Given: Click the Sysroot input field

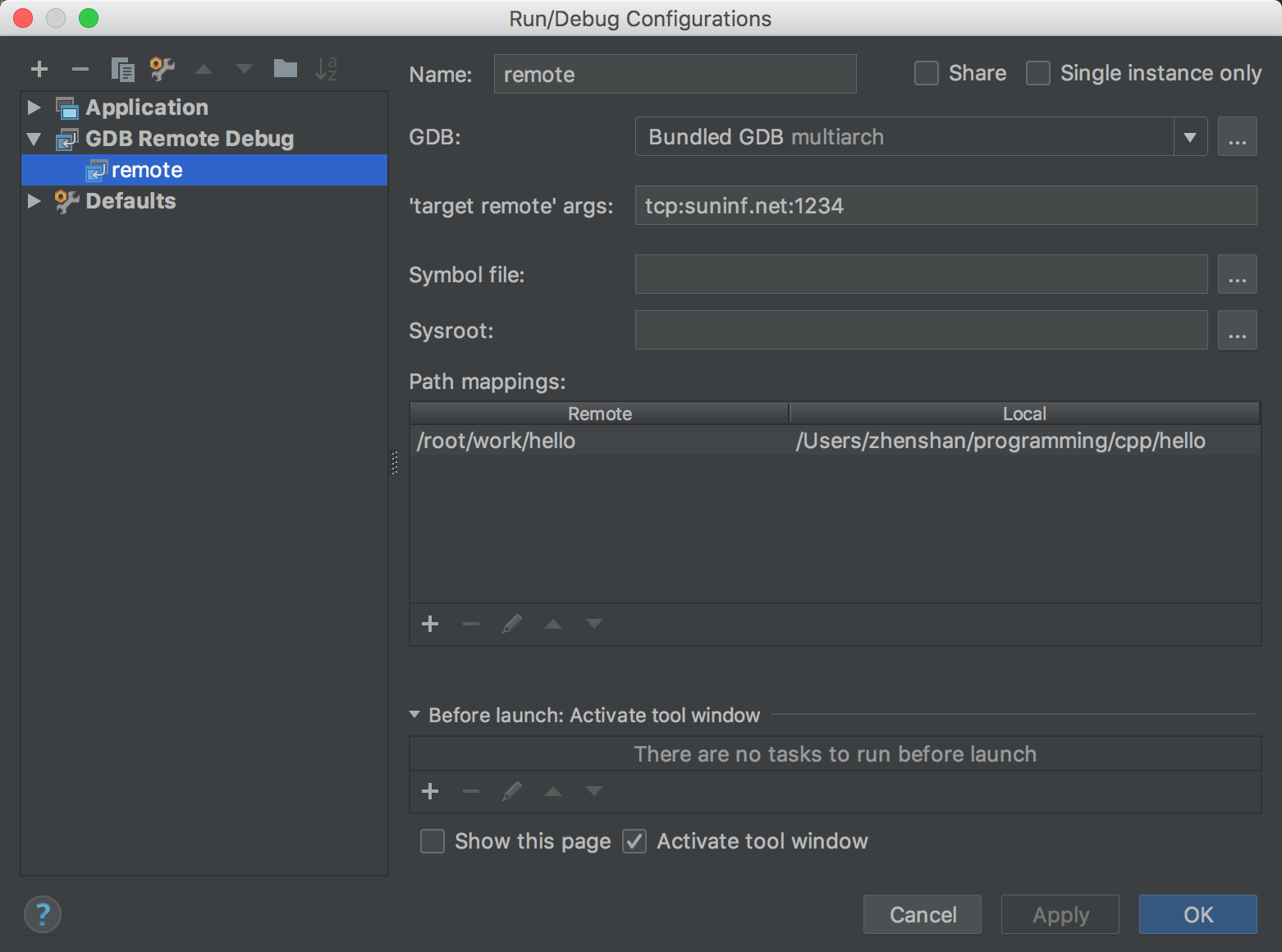Looking at the screenshot, I should click(x=922, y=330).
